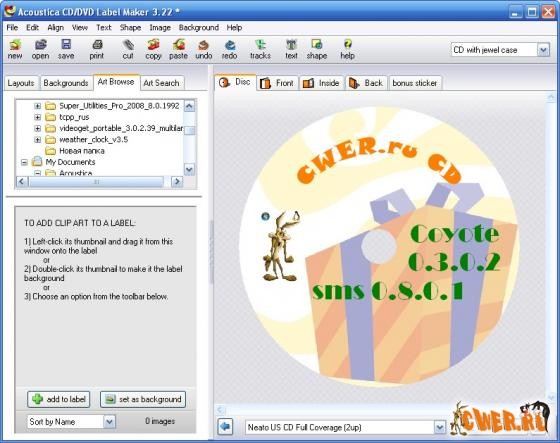
Task: Click the tree horizontal scroll left arrow
Action: tap(22, 181)
